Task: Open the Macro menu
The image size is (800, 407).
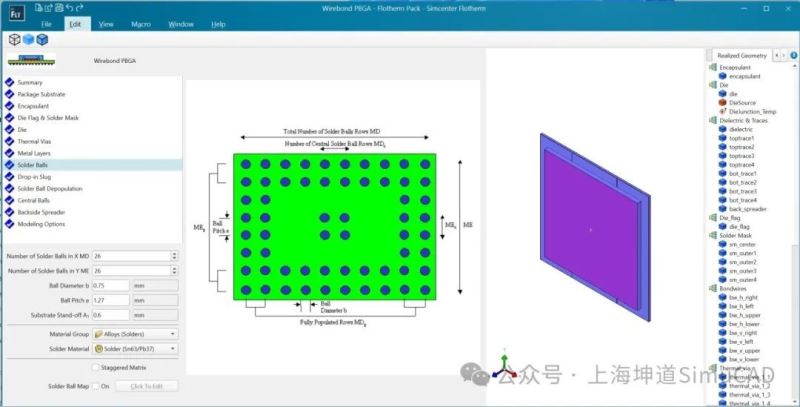Action: 140,23
